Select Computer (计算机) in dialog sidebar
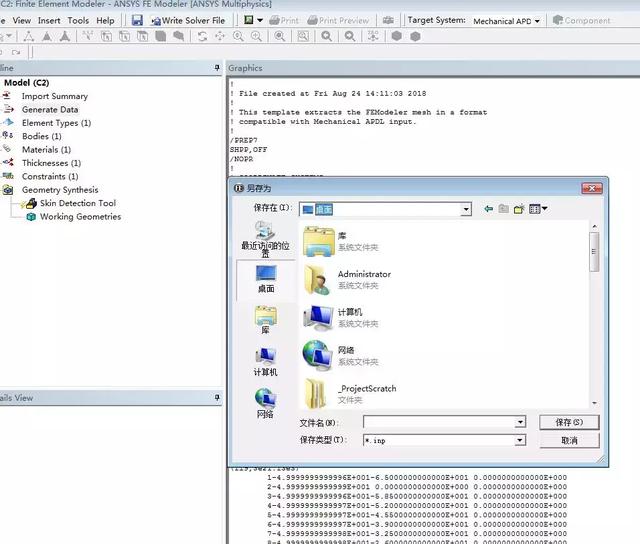Image resolution: width=640 pixels, height=544 pixels. 265,362
